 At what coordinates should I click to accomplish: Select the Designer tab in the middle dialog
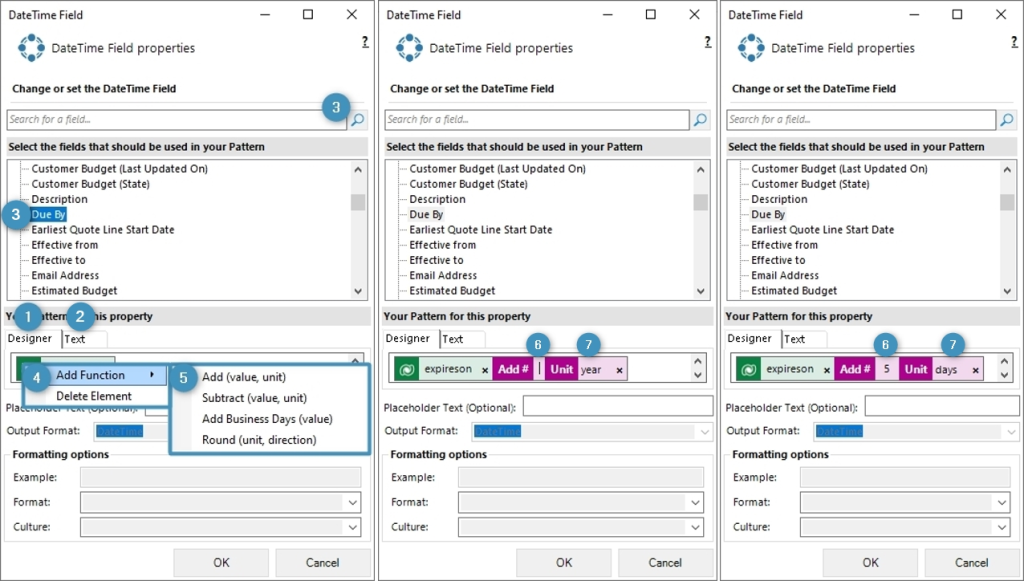point(408,338)
